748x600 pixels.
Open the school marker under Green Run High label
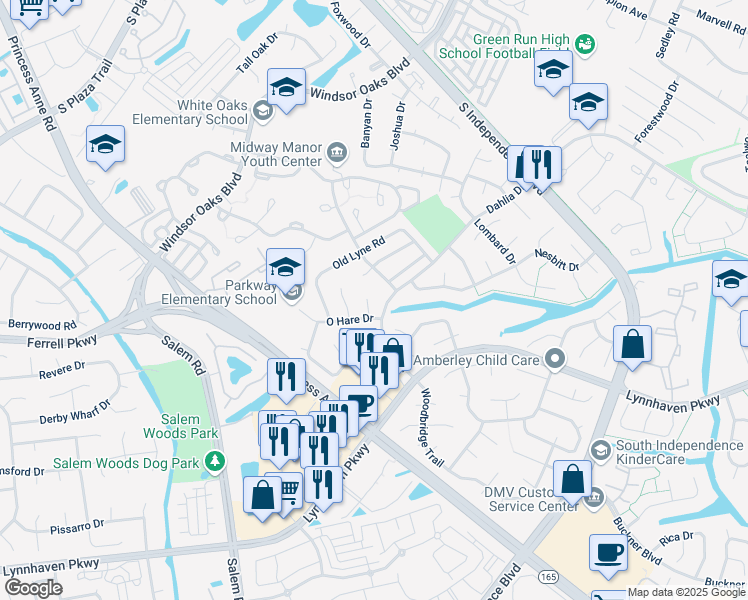click(x=553, y=72)
